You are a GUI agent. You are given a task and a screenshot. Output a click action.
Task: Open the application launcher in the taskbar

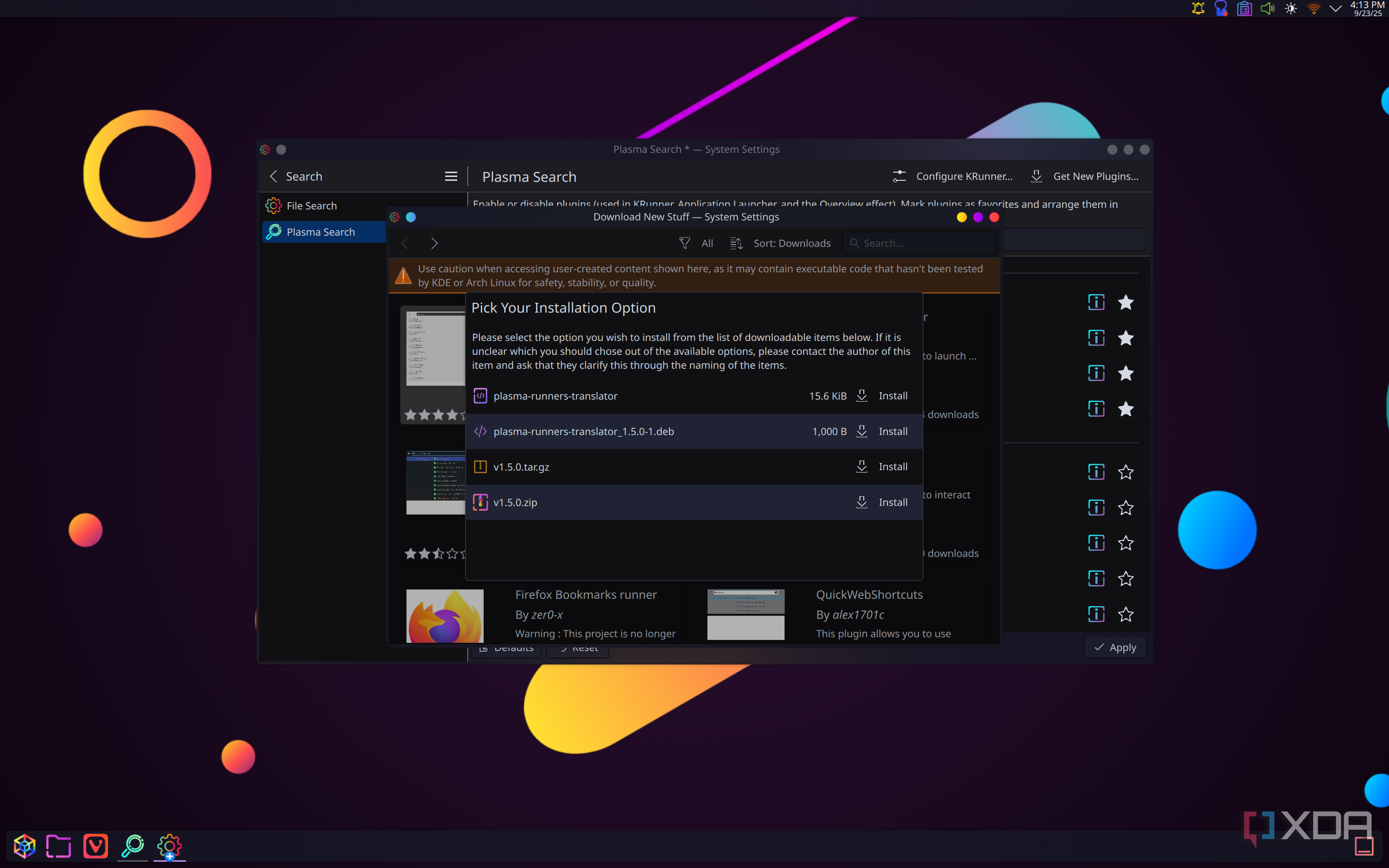click(x=25, y=846)
